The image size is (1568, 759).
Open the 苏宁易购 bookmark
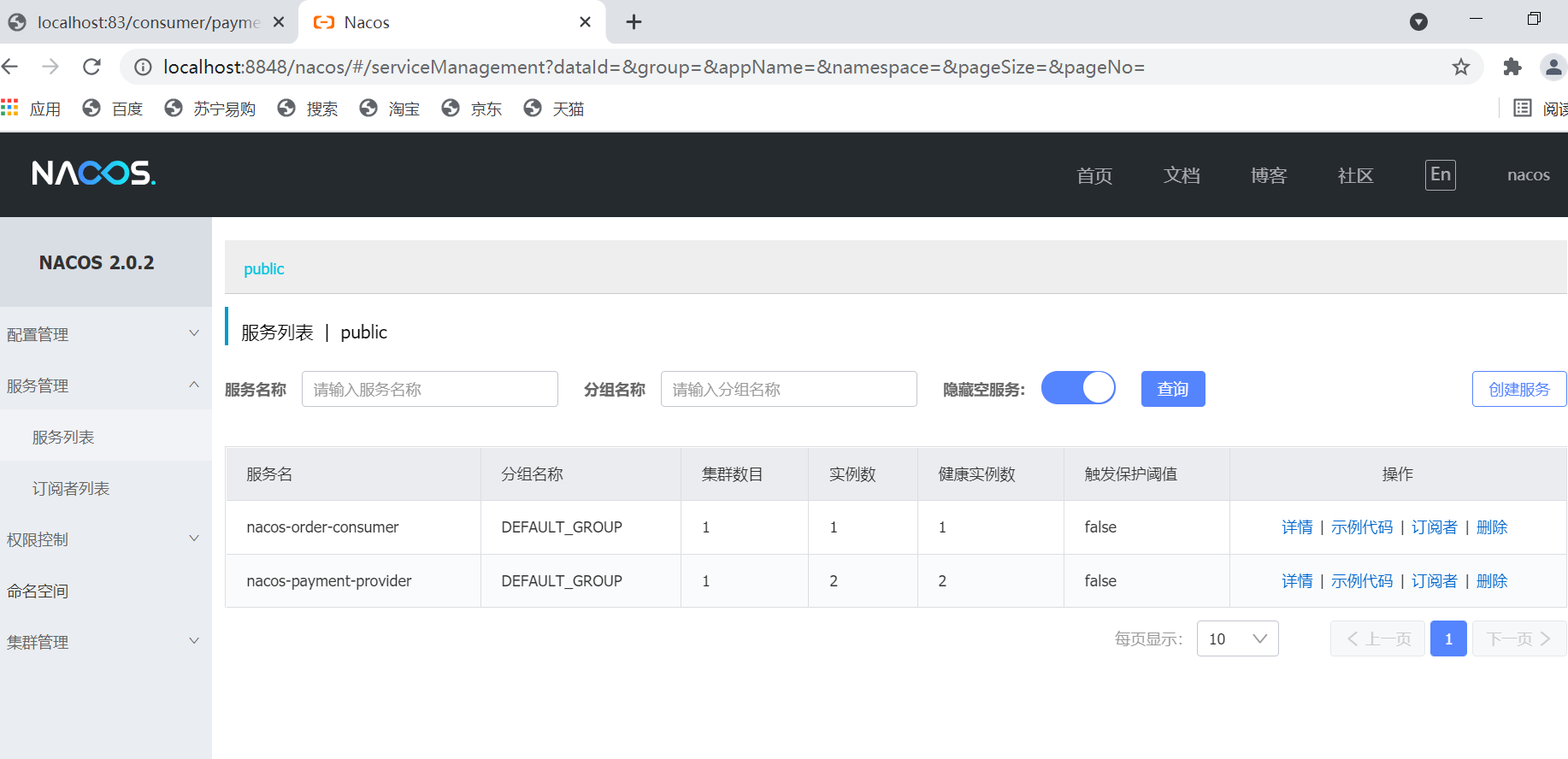[210, 109]
